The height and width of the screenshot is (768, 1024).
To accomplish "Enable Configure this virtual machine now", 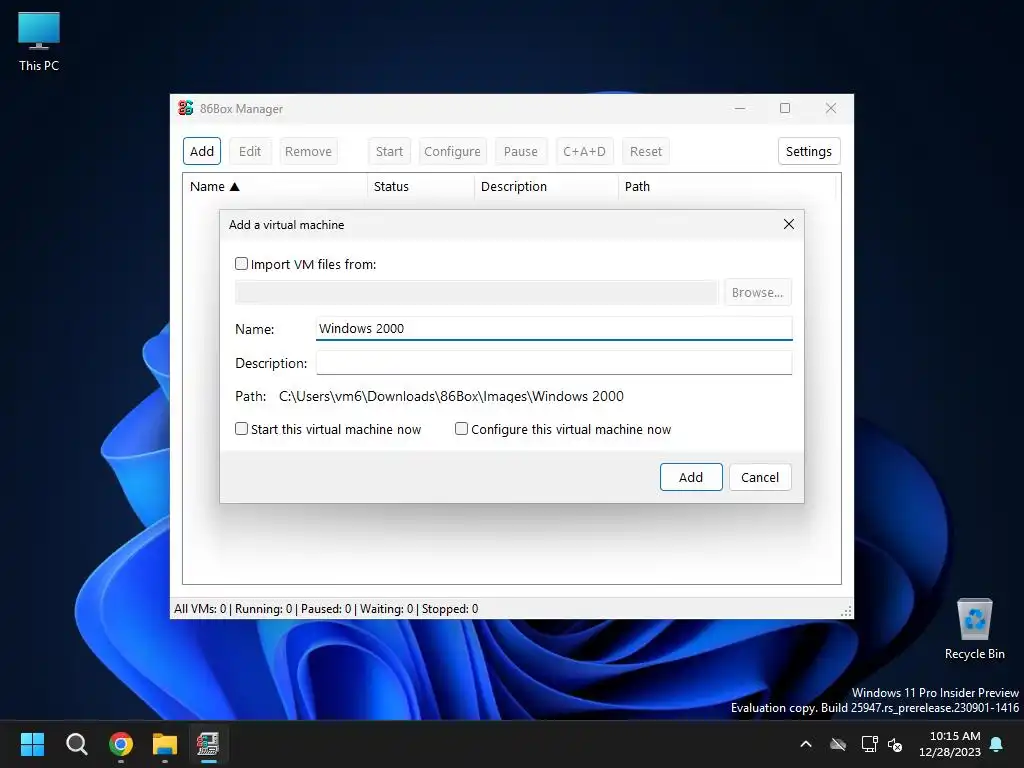I will 461,428.
